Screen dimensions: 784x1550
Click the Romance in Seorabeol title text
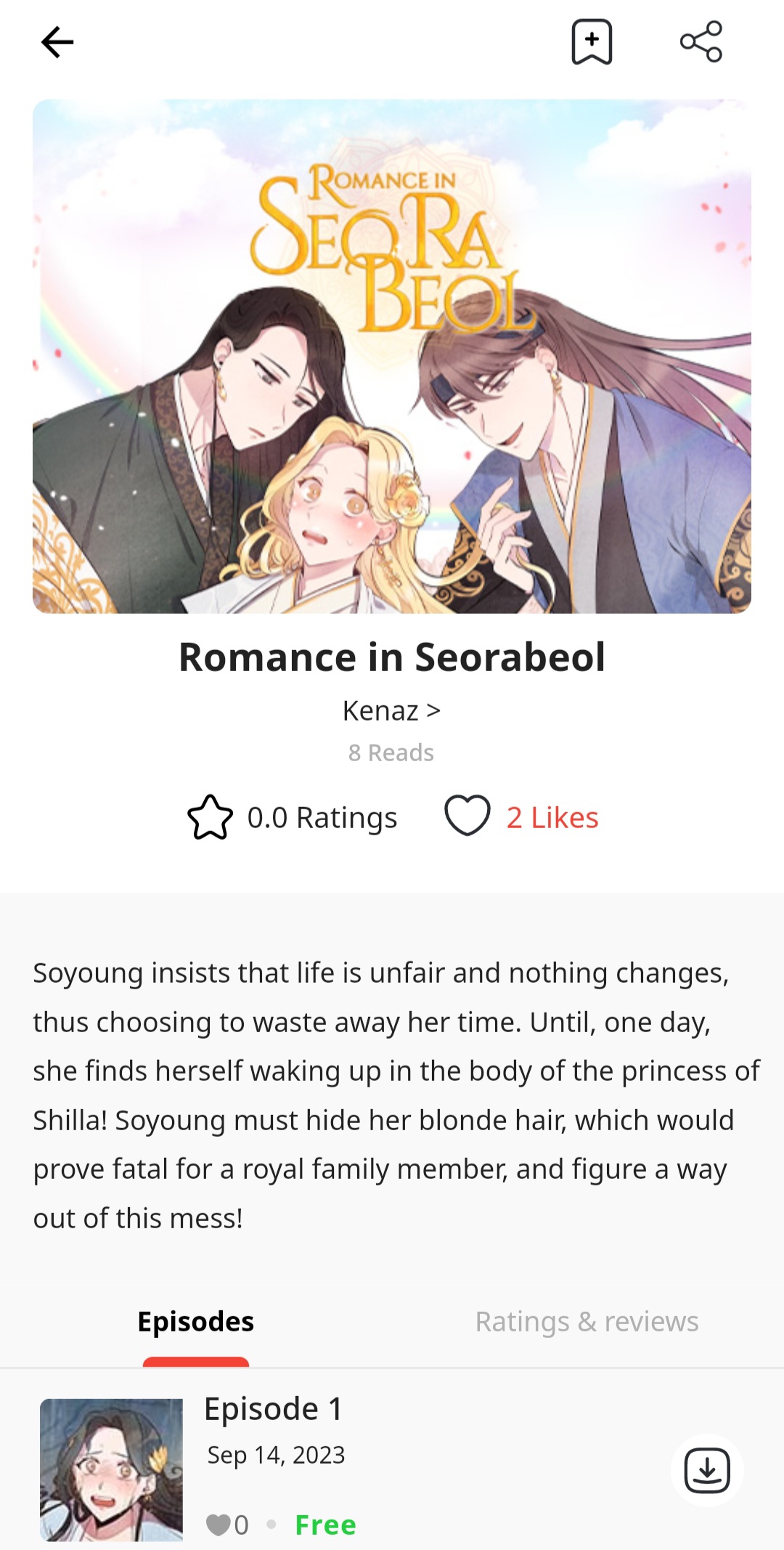392,657
